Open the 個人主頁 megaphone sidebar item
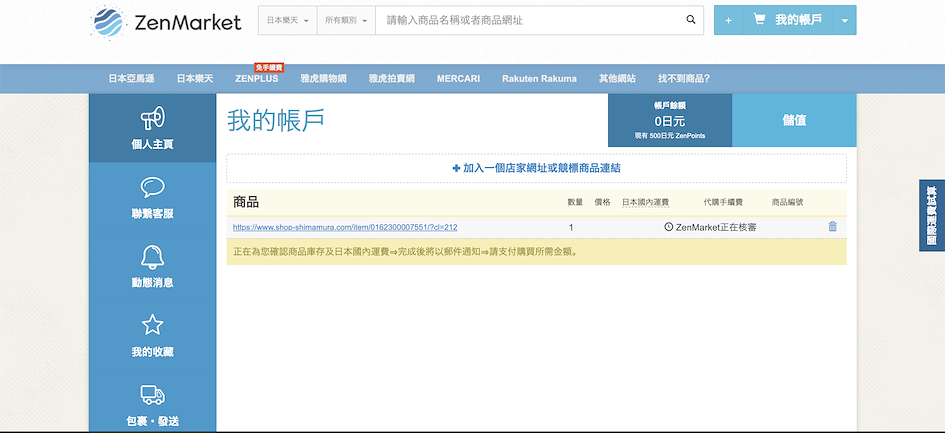The height and width of the screenshot is (433, 945). coord(152,128)
